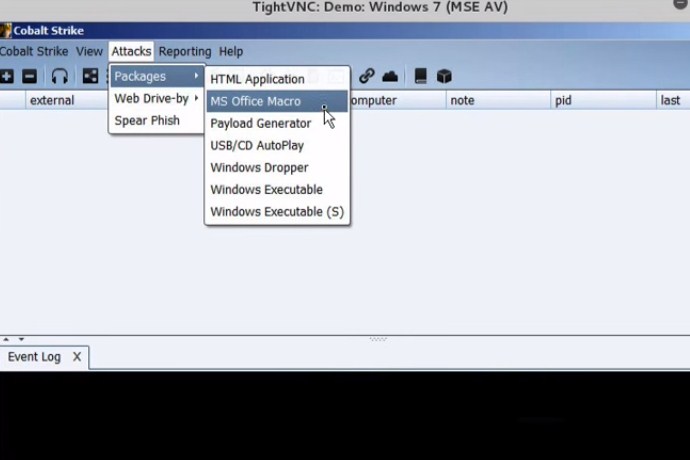The width and height of the screenshot is (690, 460).
Task: Select Payload Generator package
Action: (277, 123)
